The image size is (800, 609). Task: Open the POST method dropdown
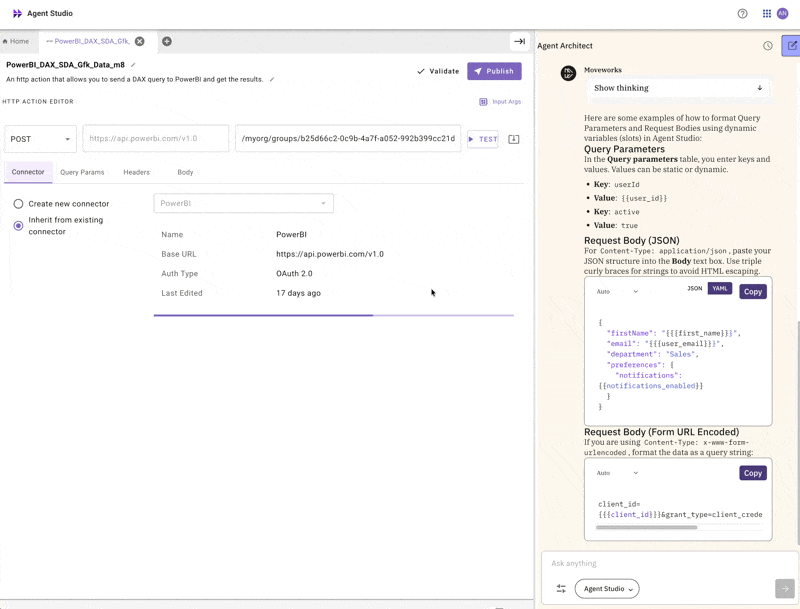[40, 139]
